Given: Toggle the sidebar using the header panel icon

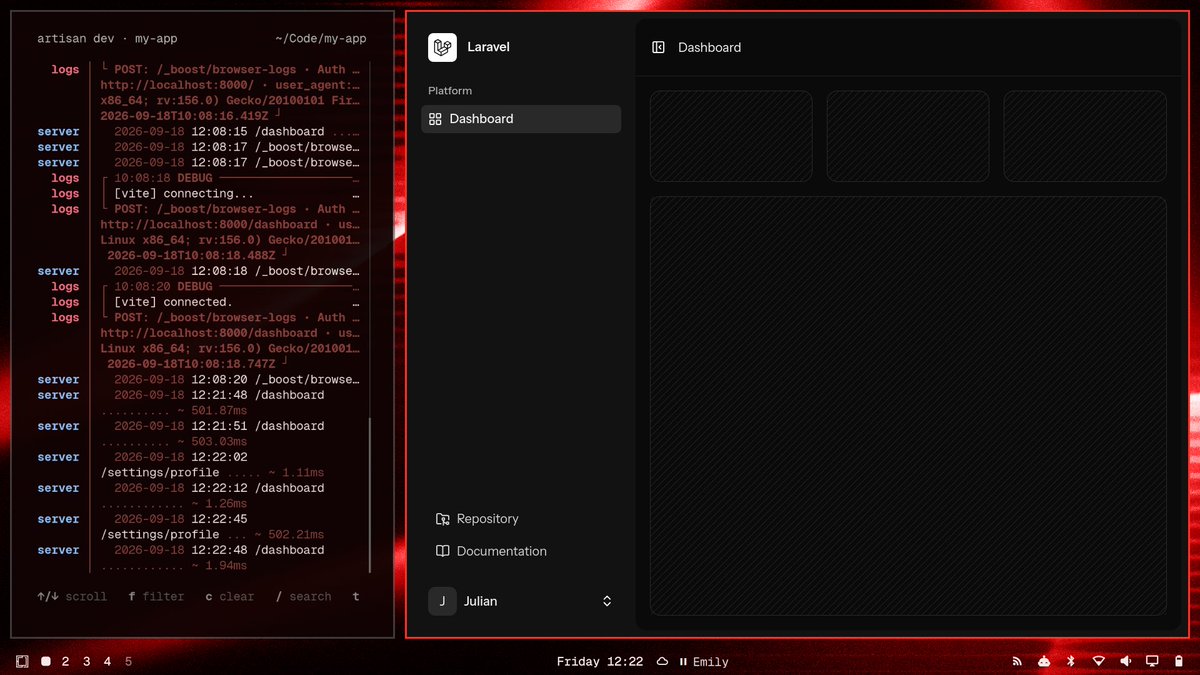Looking at the screenshot, I should pos(658,47).
